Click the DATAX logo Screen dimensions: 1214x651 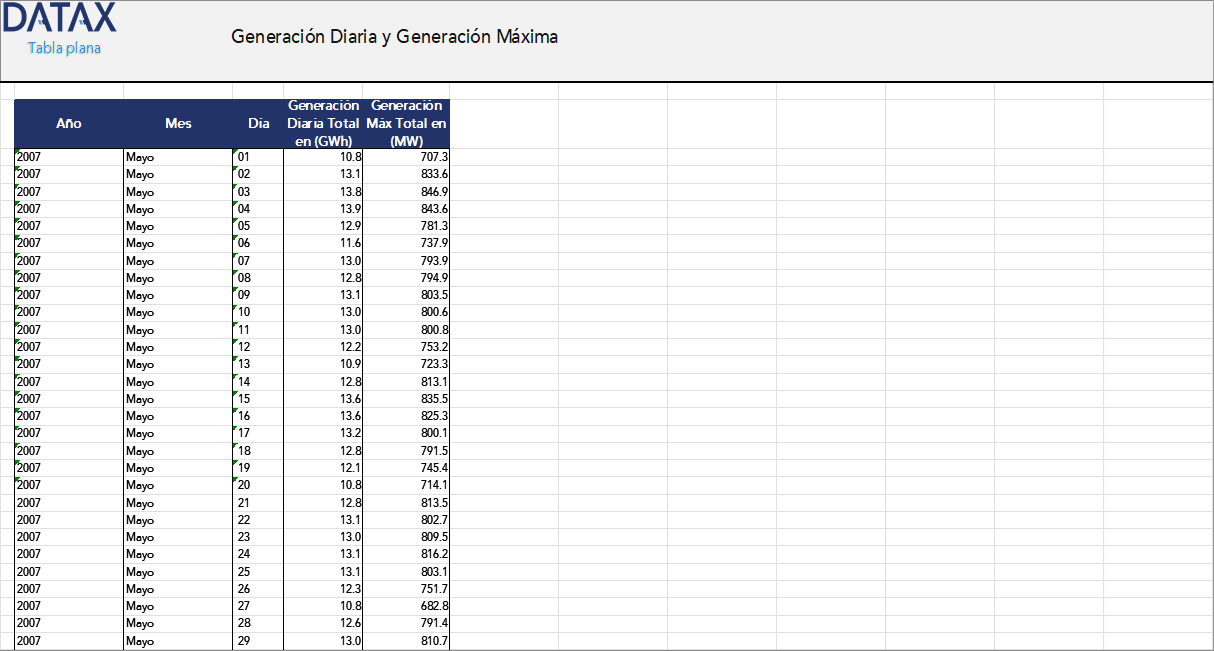pos(58,18)
